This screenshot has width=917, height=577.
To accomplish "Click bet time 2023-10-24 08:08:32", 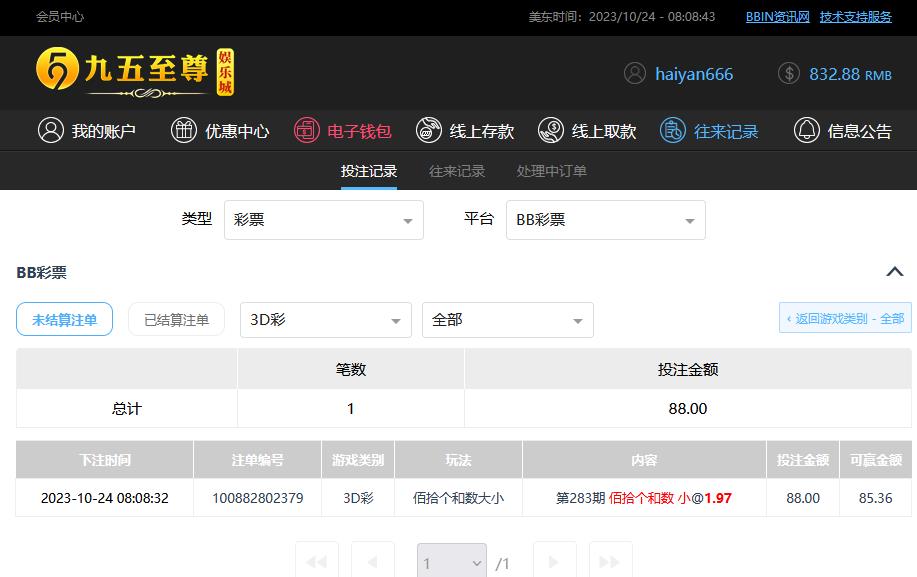I will [105, 498].
